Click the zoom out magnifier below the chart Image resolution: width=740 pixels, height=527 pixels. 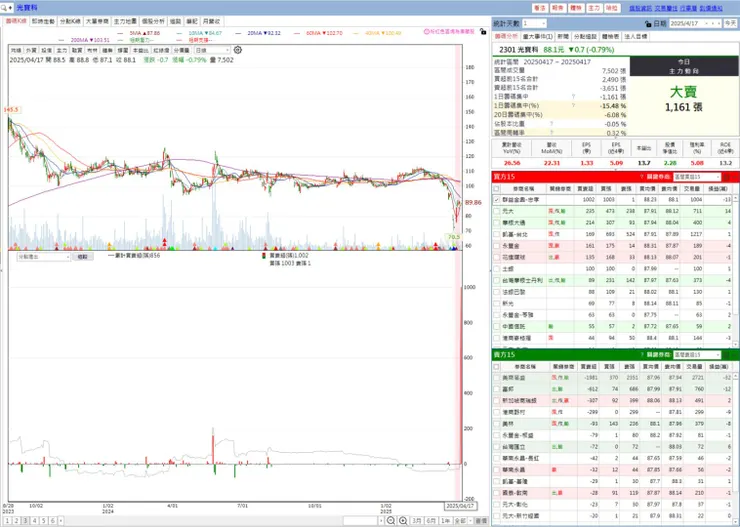coord(391,520)
